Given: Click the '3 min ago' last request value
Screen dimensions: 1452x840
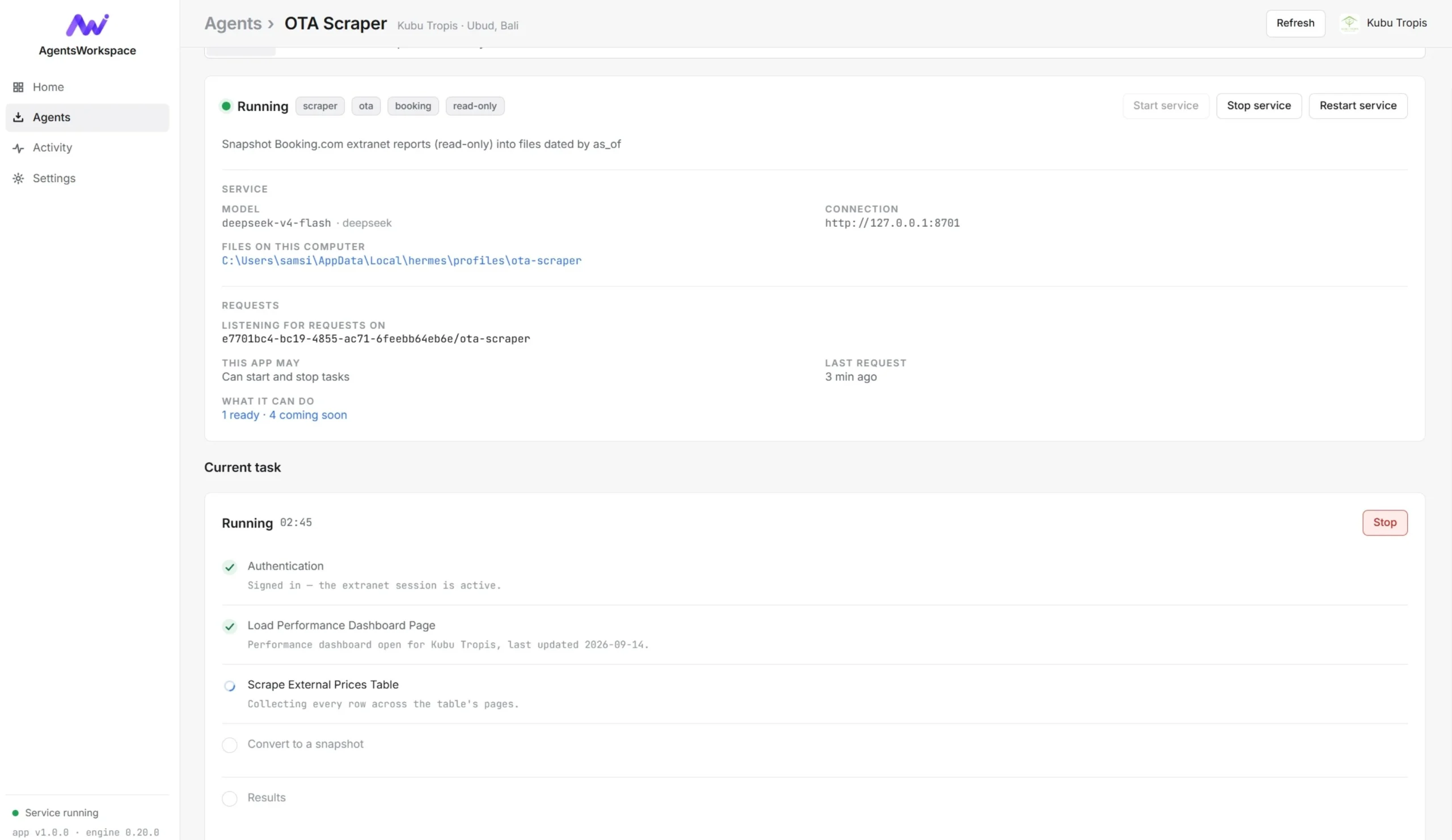Looking at the screenshot, I should tap(850, 377).
